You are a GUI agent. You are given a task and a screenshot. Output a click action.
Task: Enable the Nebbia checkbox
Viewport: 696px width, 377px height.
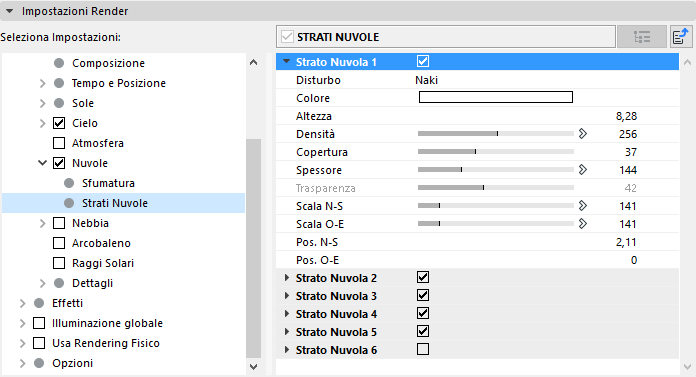(59, 223)
